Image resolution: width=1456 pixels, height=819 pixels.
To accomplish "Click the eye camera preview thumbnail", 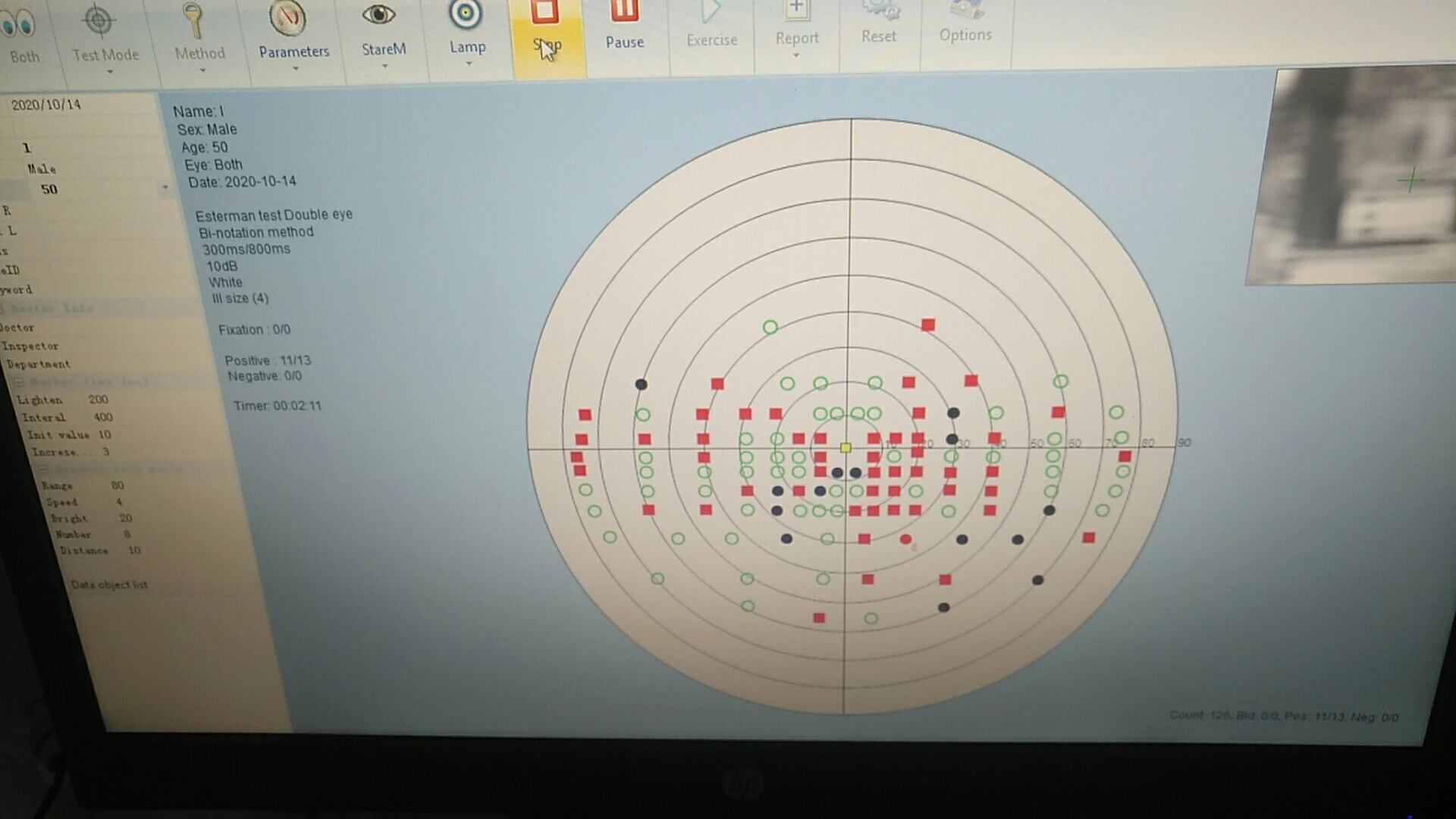I will coord(1354,176).
